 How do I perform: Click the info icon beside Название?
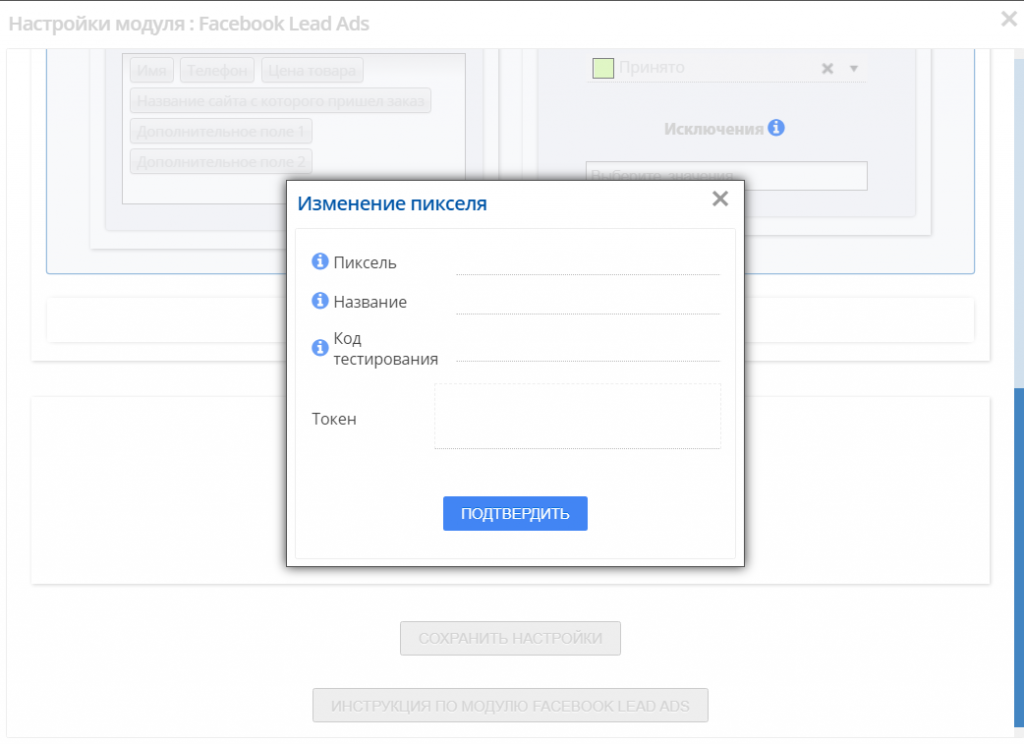point(319,300)
